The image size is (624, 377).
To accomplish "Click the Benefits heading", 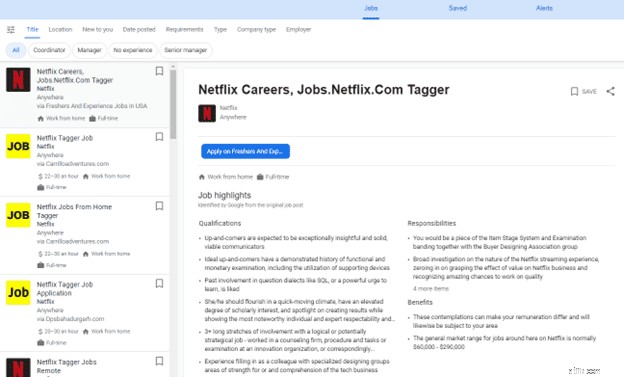I will 420,302.
